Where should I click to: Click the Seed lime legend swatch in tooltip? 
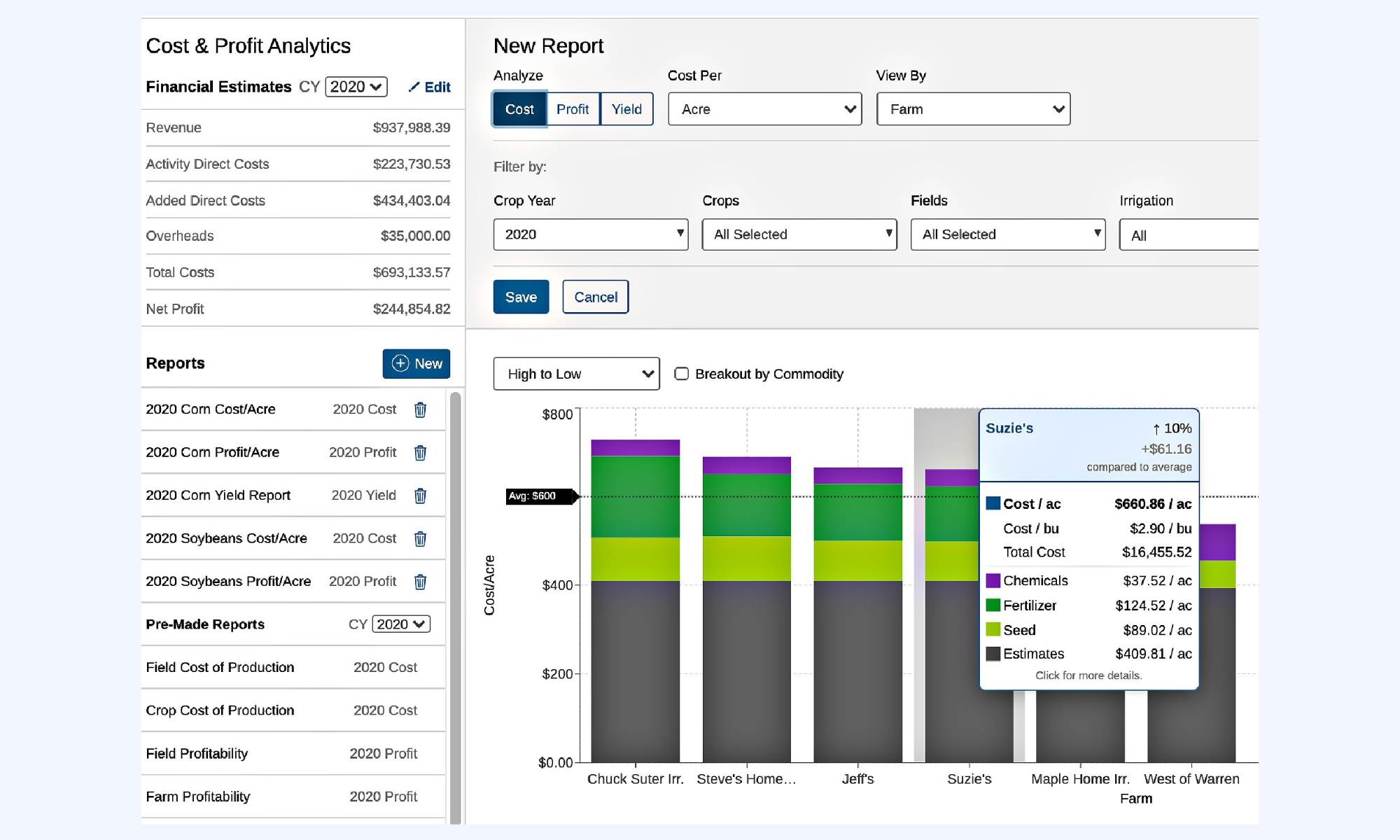point(993,629)
